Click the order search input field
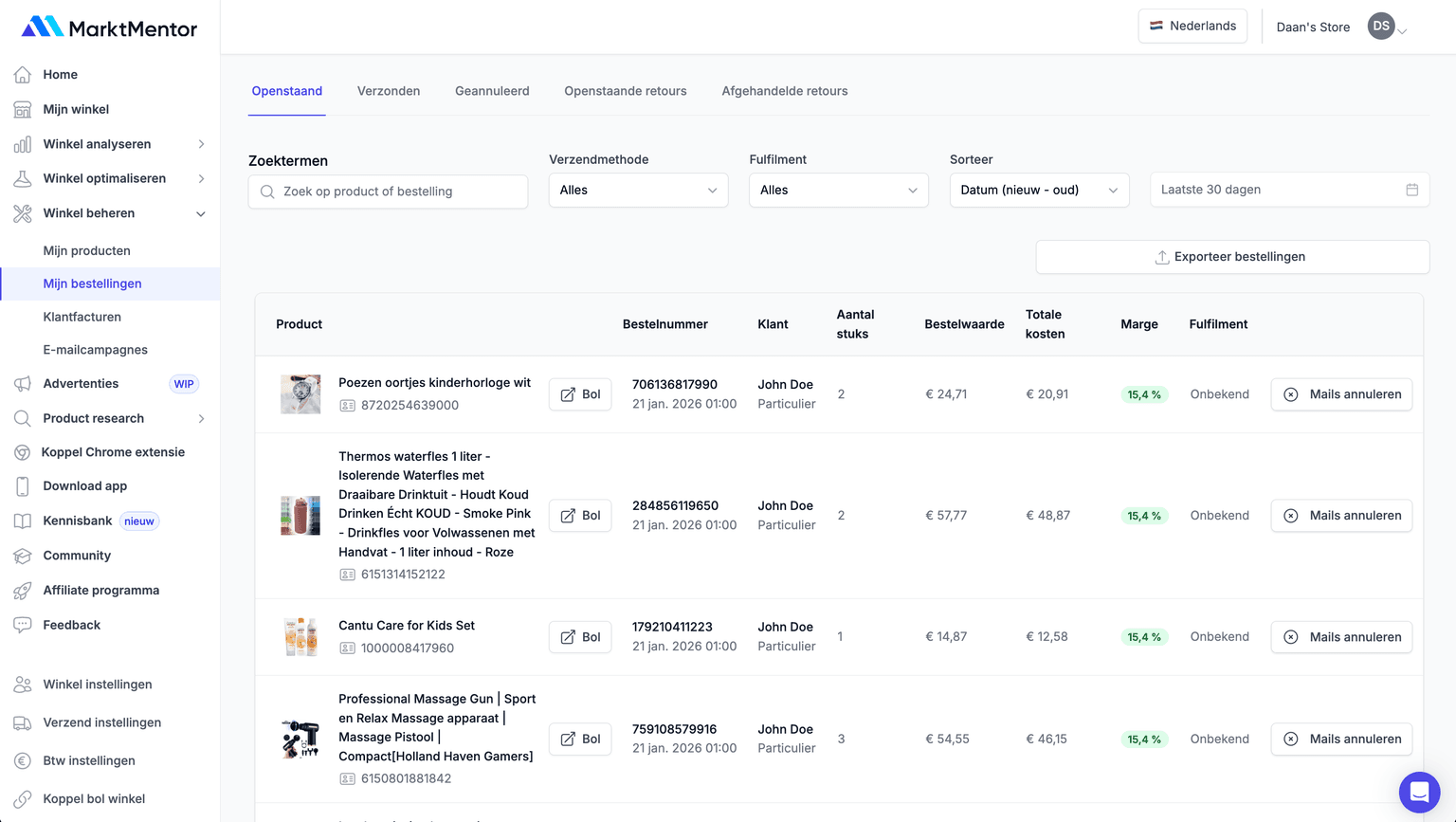Viewport: 1456px width, 822px height. pos(389,192)
